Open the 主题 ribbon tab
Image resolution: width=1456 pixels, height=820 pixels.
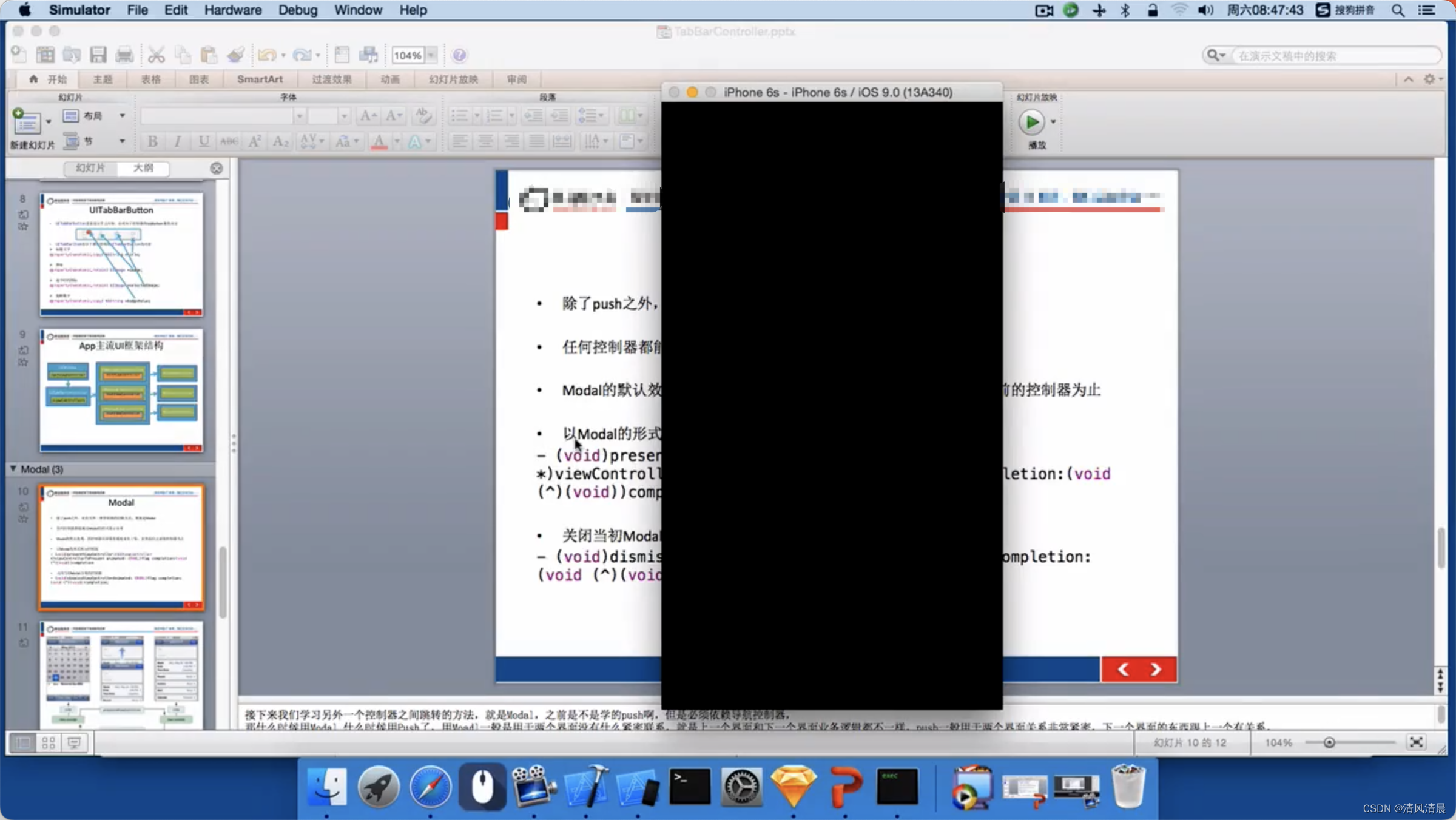click(103, 79)
